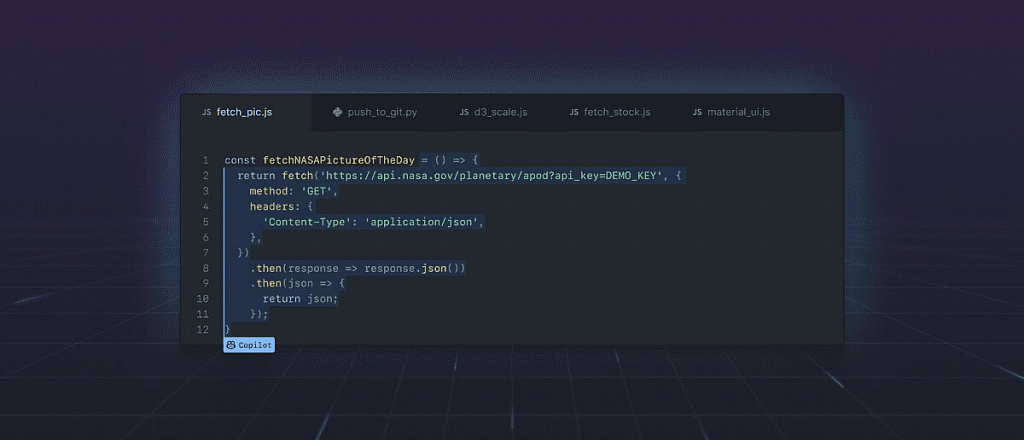This screenshot has width=1024, height=440.
Task: Click the 'Content-Type' key
Action: [x=308, y=222]
